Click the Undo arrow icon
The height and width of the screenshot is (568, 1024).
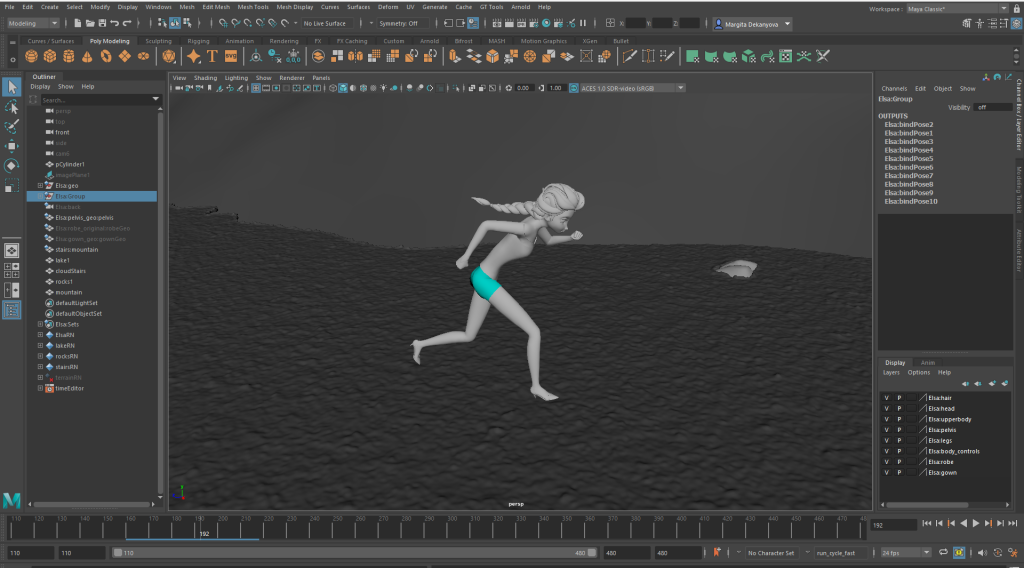point(115,24)
